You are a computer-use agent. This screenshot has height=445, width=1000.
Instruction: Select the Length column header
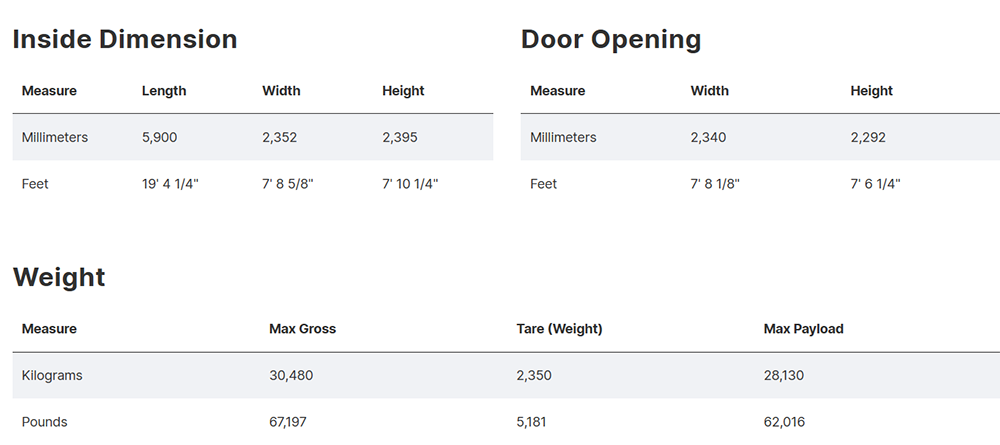point(164,91)
